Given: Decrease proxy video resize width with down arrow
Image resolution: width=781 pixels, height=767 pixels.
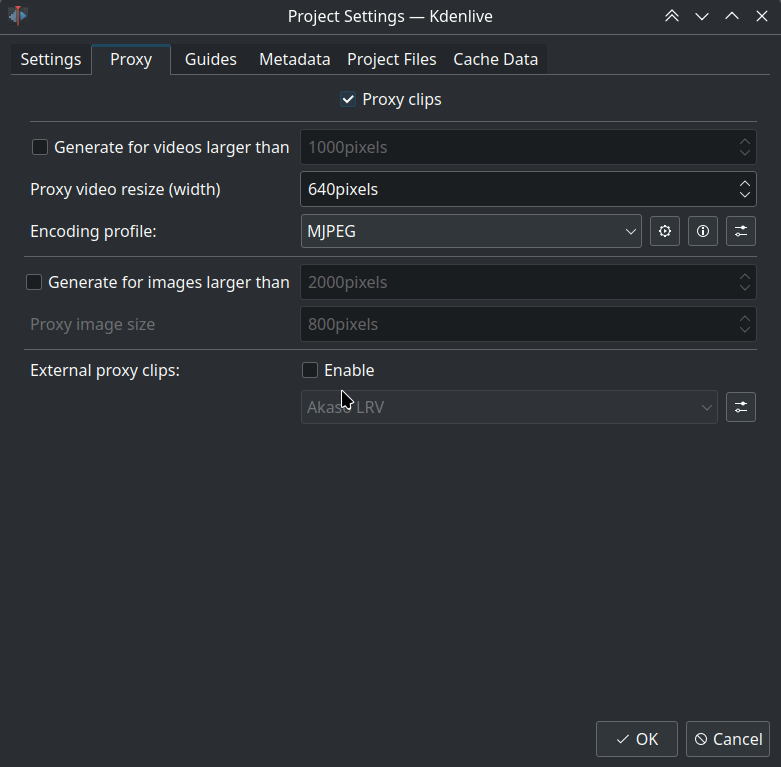Looking at the screenshot, I should click(745, 195).
